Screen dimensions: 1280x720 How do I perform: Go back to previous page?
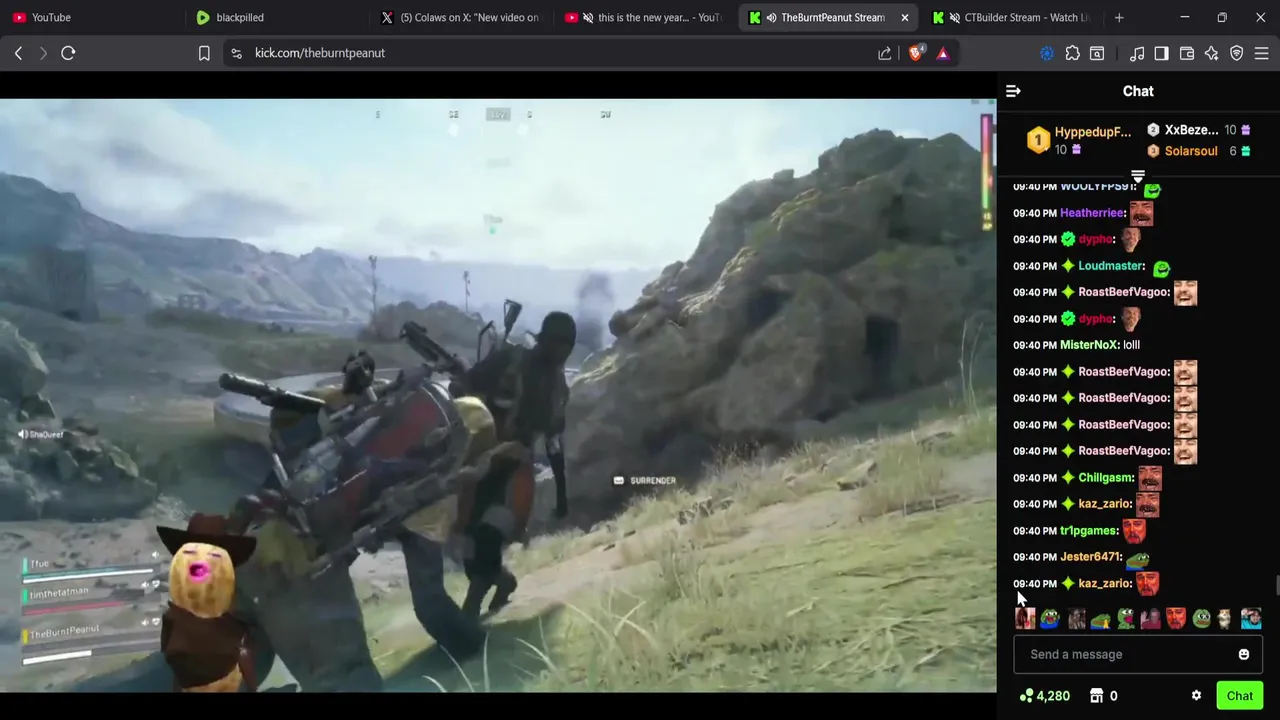click(18, 53)
